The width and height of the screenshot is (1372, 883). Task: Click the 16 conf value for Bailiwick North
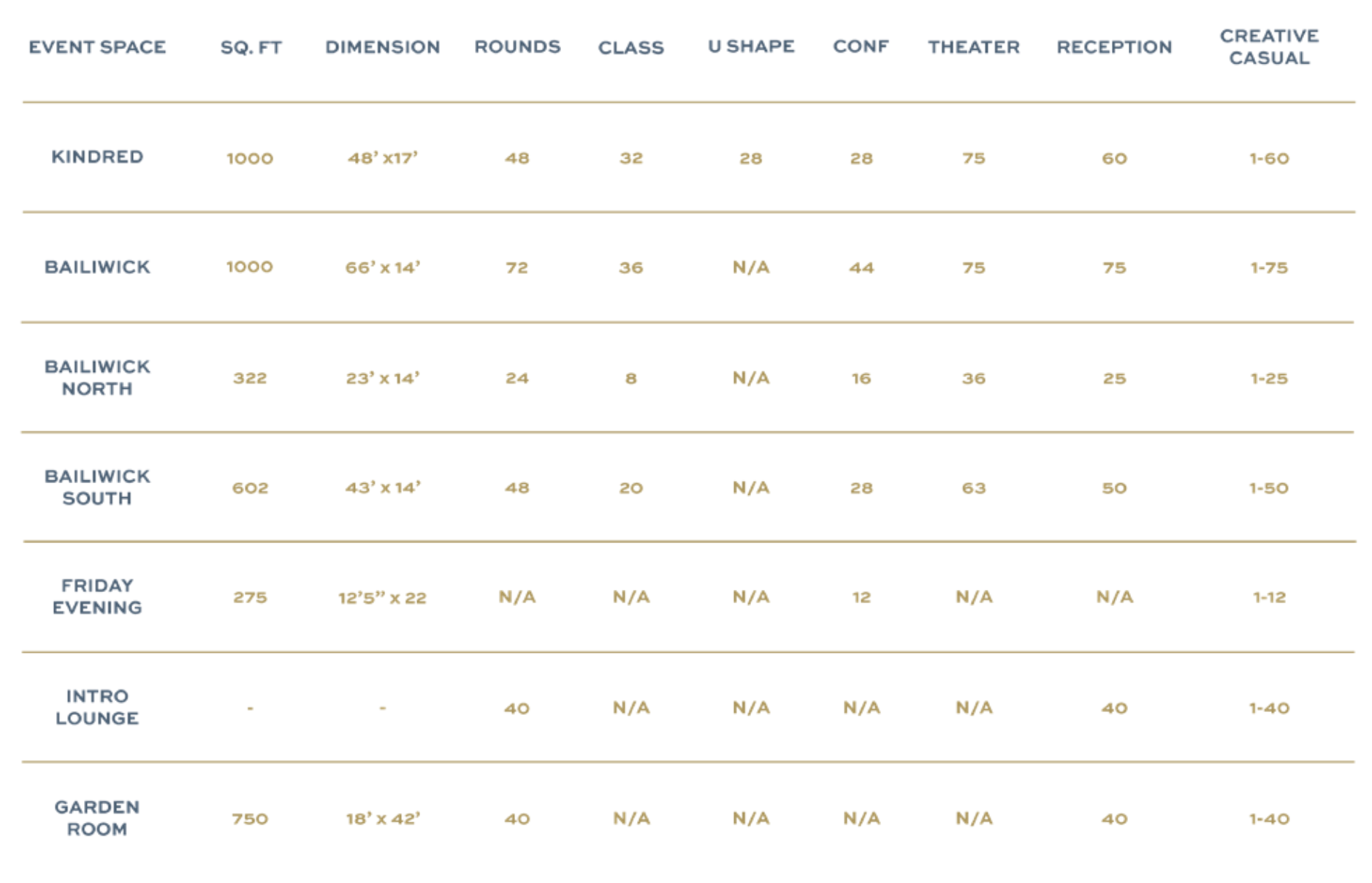pyautogui.click(x=861, y=379)
